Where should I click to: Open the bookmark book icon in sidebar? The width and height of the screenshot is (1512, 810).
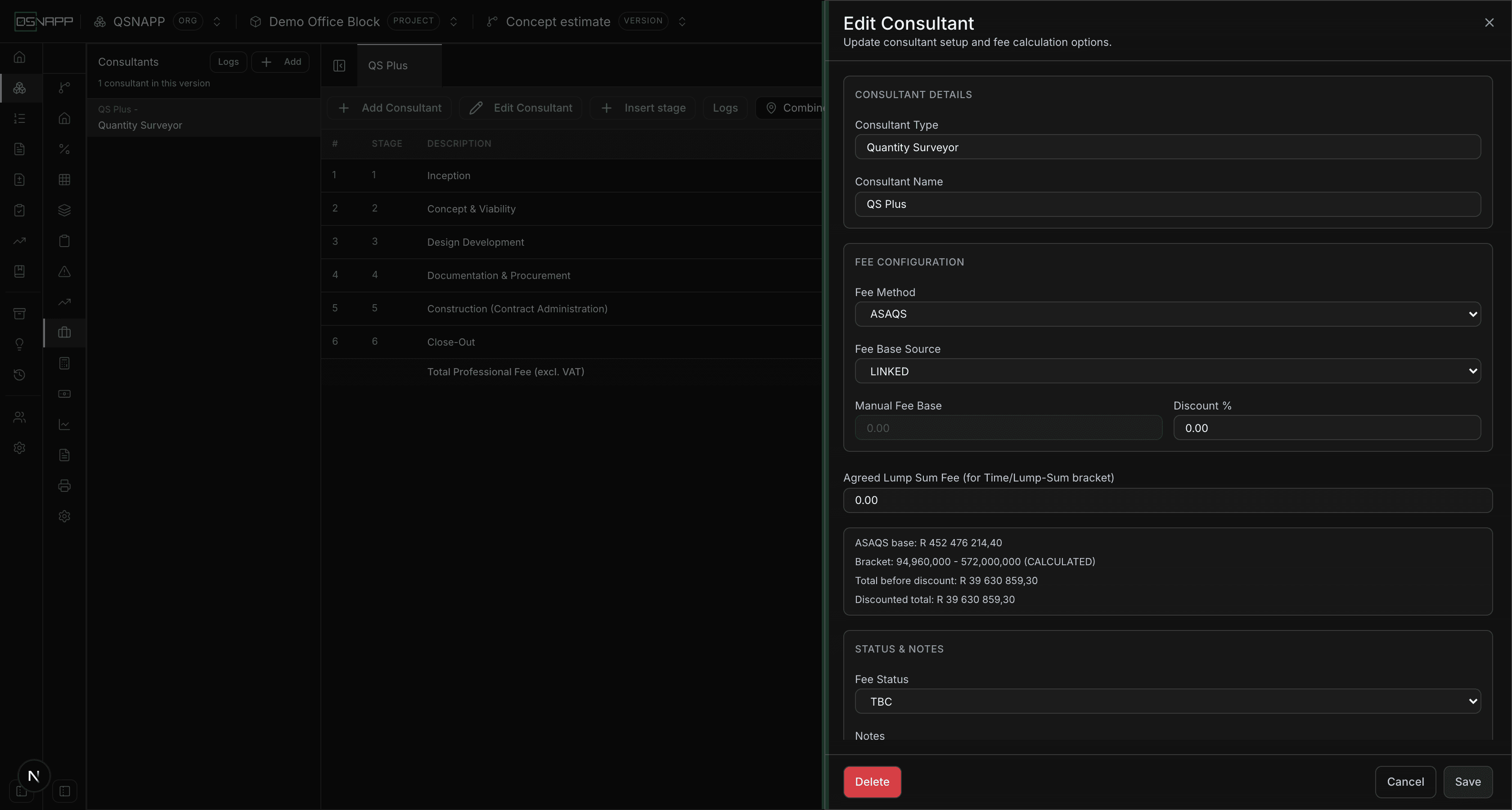(19, 271)
